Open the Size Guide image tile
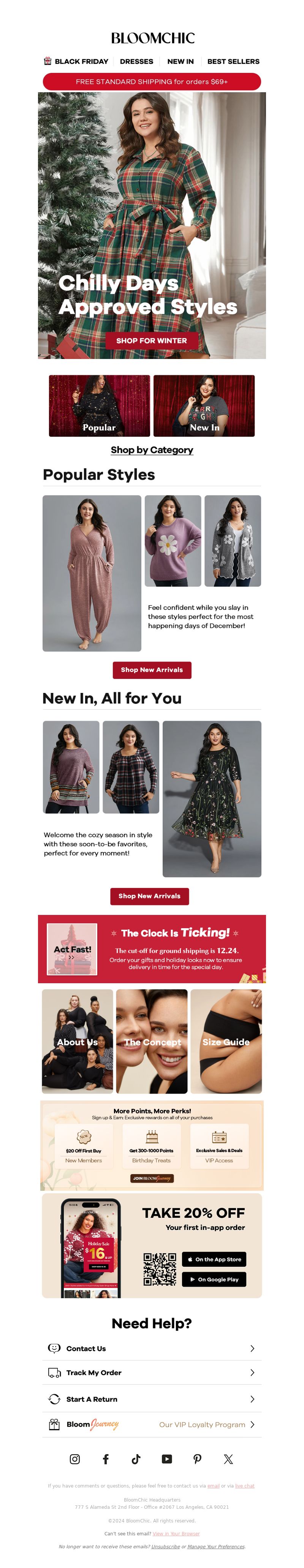 [226, 1042]
